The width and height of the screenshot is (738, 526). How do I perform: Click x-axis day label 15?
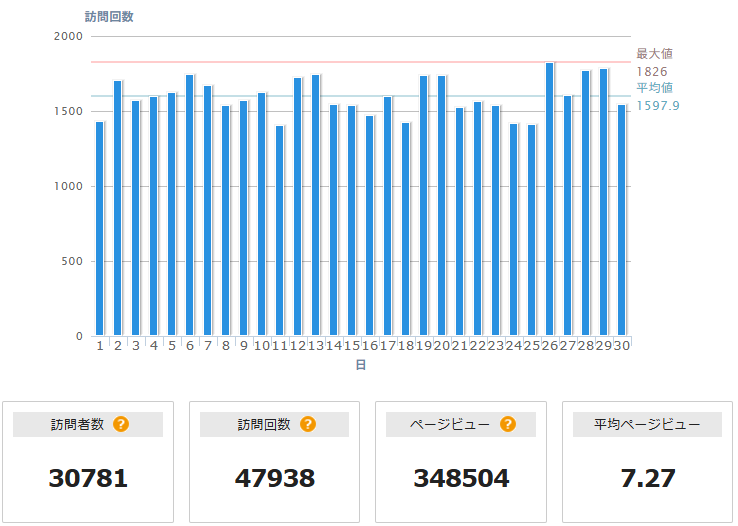(352, 346)
